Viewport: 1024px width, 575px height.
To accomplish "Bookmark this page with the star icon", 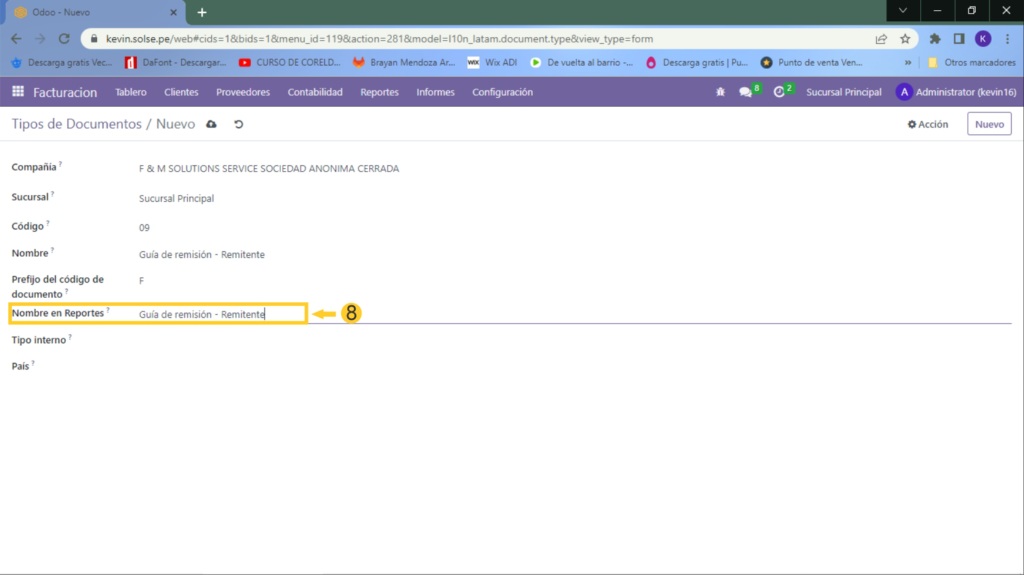I will [x=905, y=39].
